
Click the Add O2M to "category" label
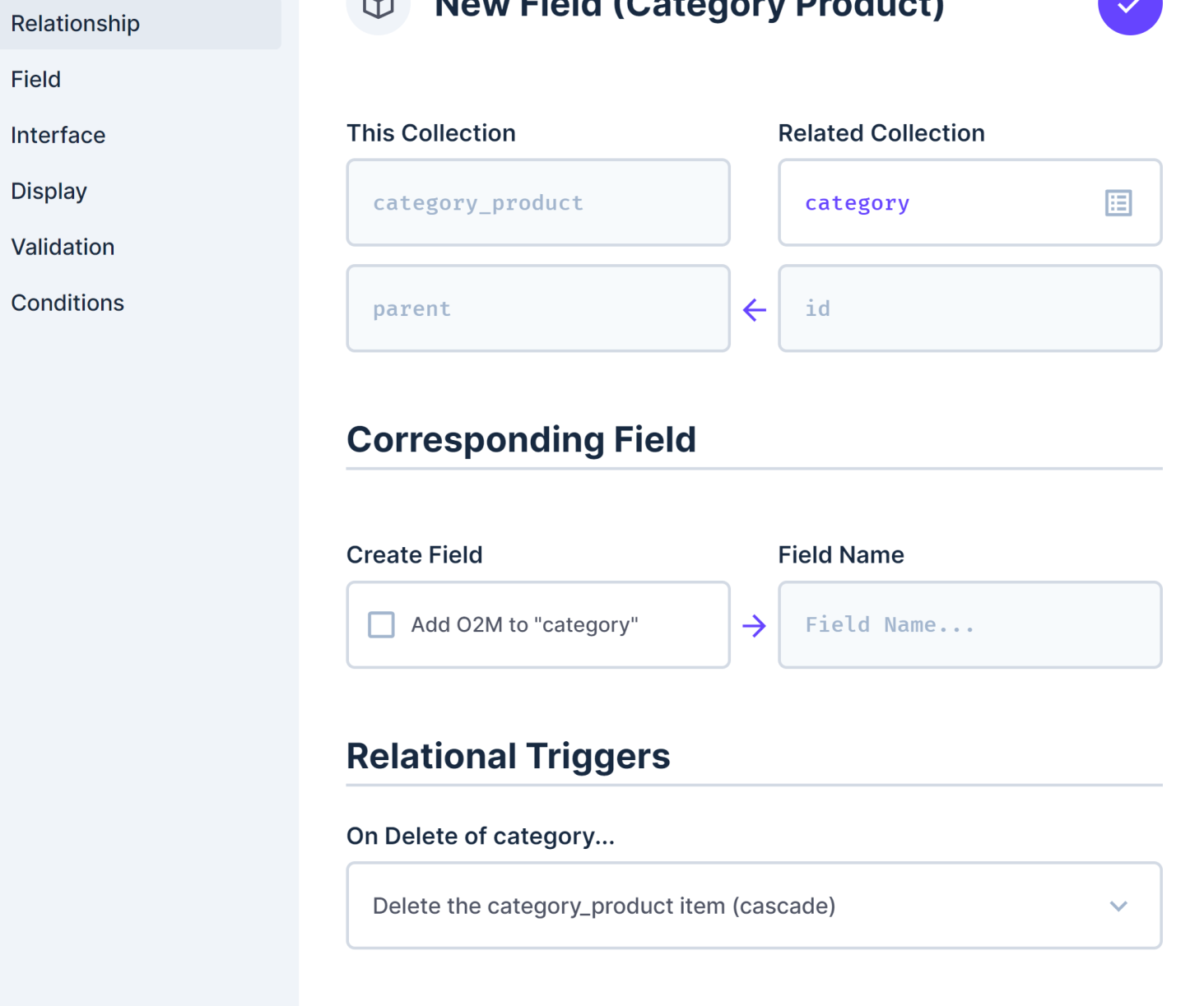[x=524, y=625]
